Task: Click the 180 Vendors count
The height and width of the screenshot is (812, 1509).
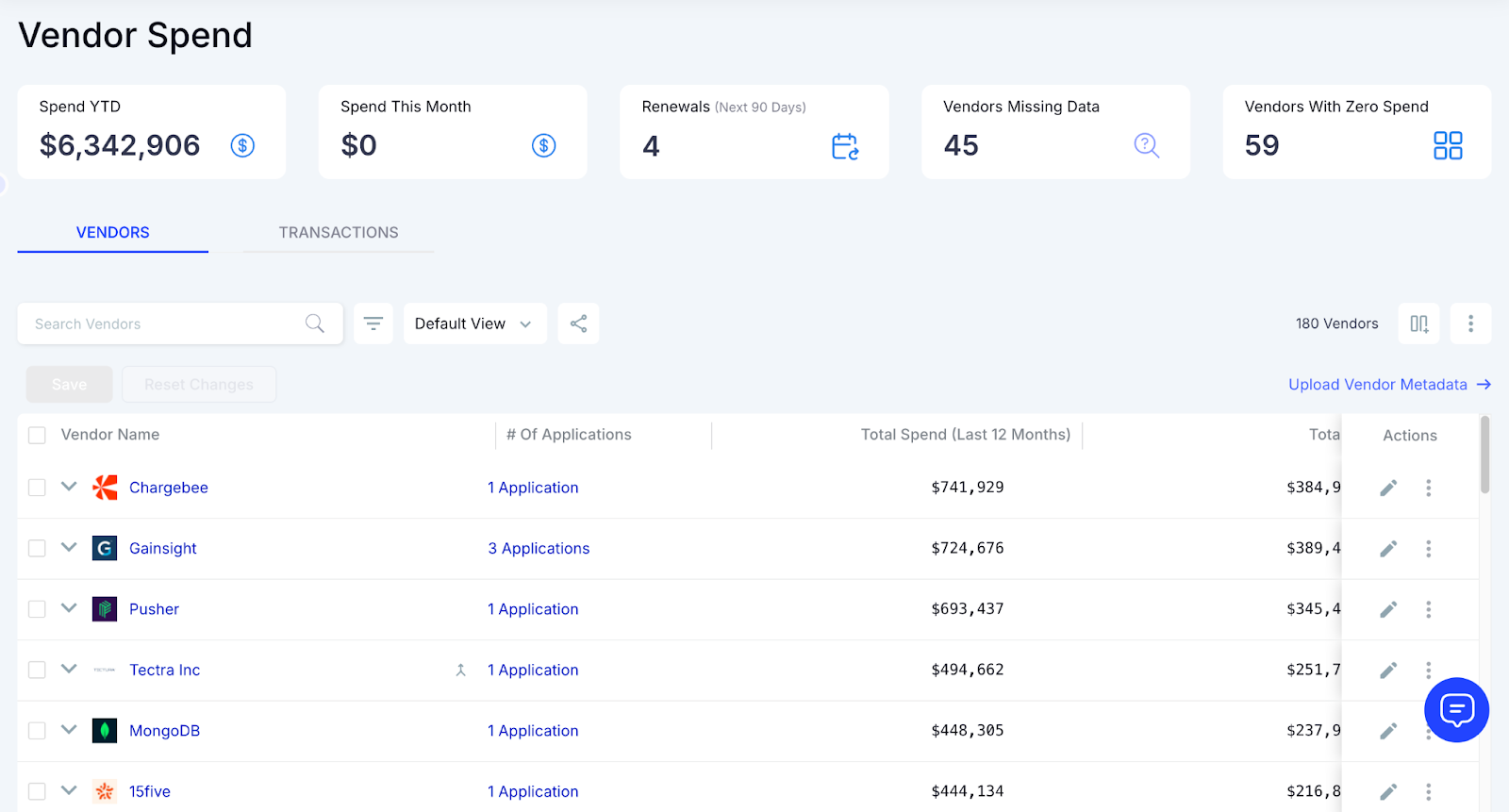Action: (1336, 323)
